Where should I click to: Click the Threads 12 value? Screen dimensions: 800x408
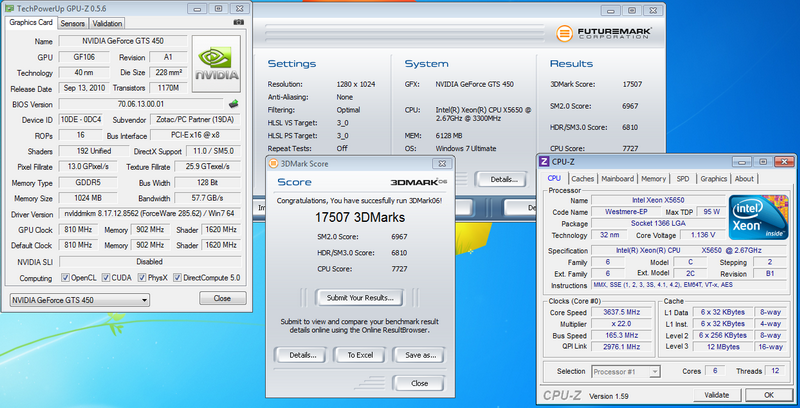coord(776,371)
